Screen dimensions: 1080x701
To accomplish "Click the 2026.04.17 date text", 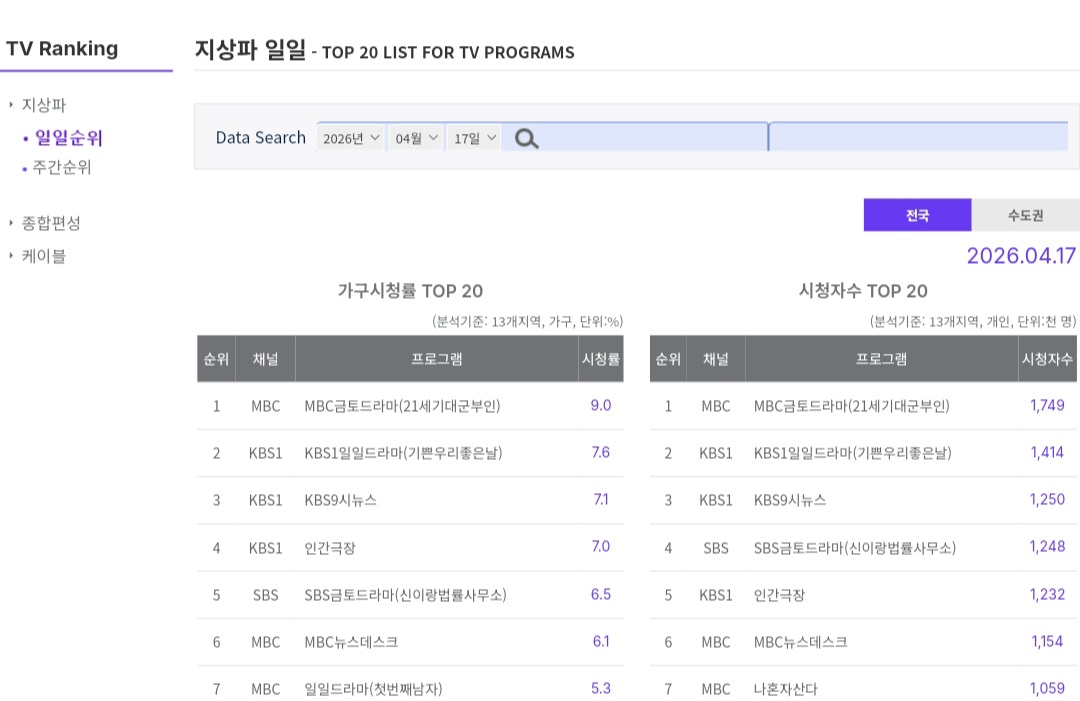I will [x=1021, y=255].
